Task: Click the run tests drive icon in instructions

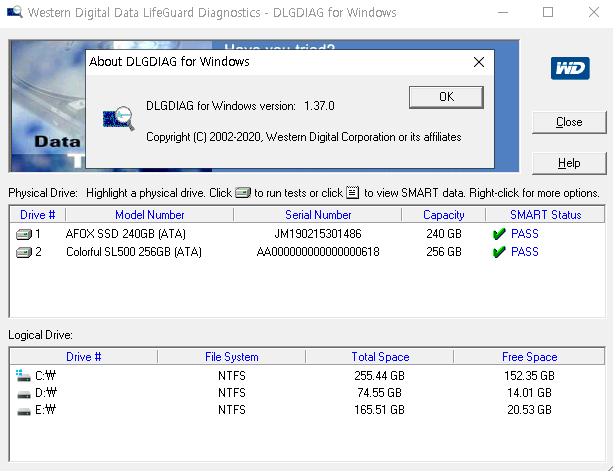Action: 243,193
